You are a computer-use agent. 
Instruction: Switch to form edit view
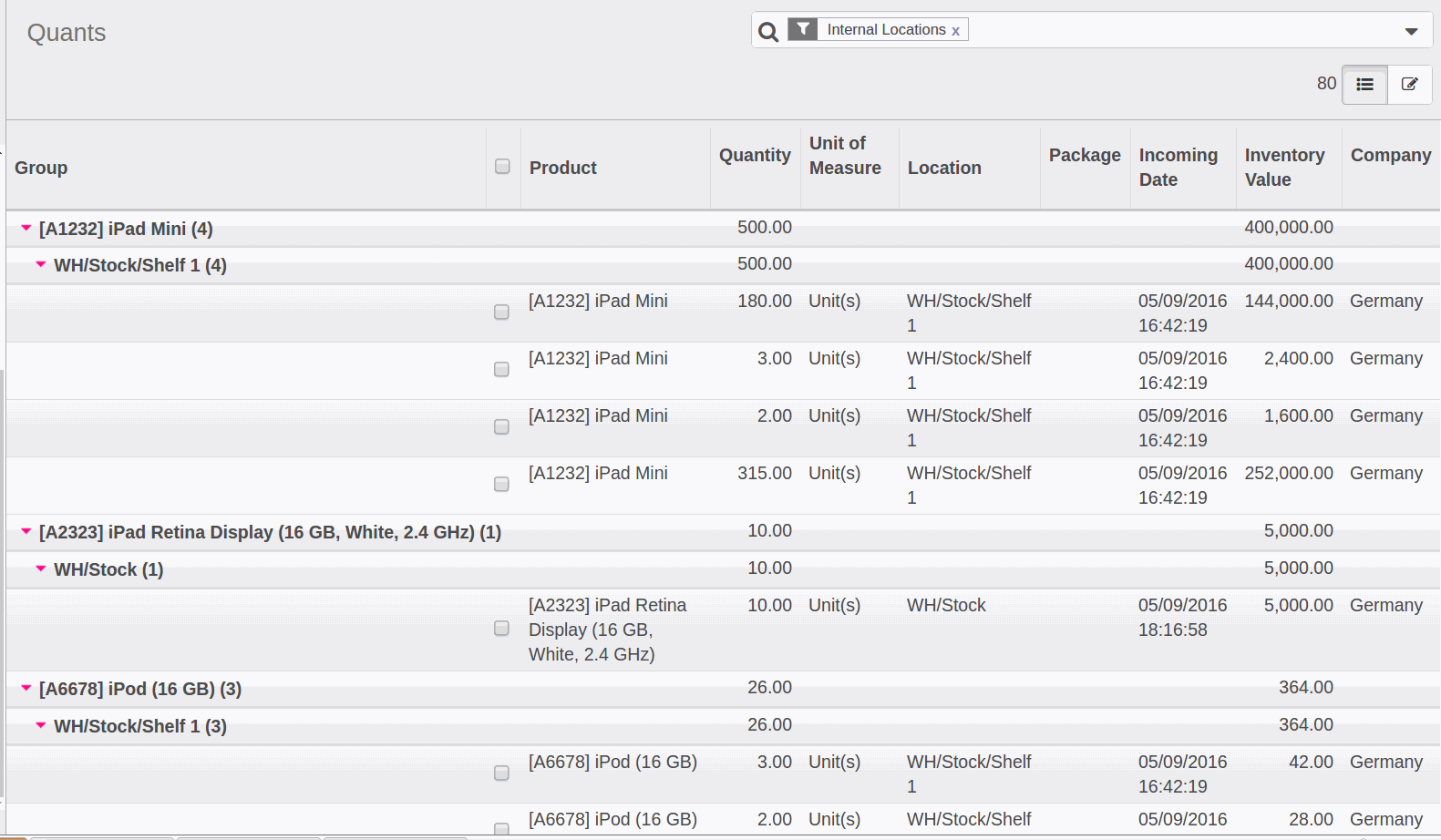(x=1409, y=85)
